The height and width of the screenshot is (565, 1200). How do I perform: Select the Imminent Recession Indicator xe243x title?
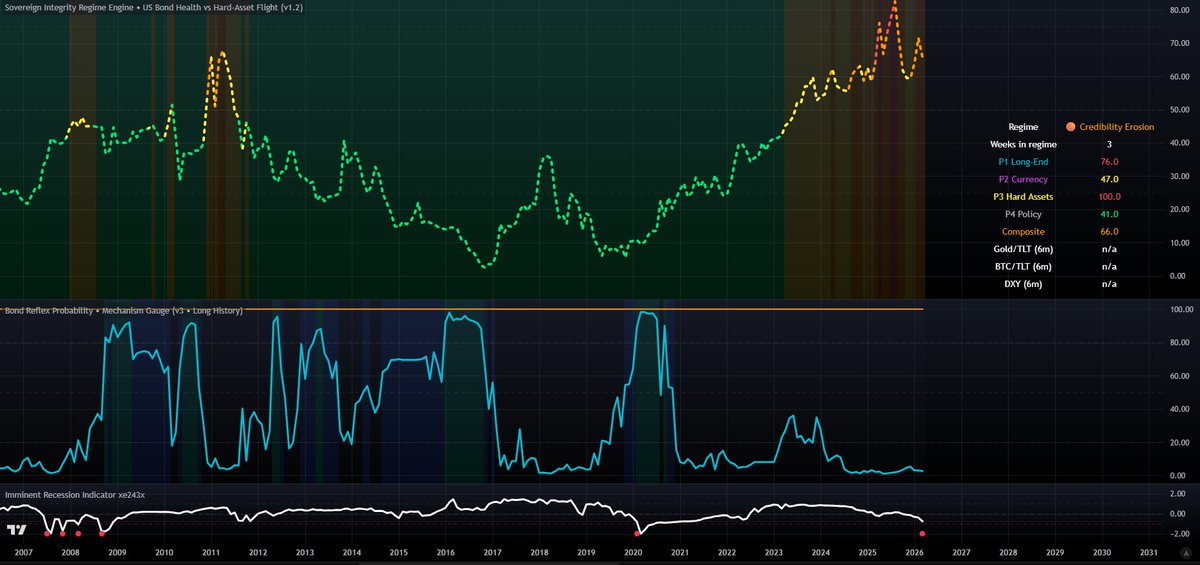click(x=75, y=494)
